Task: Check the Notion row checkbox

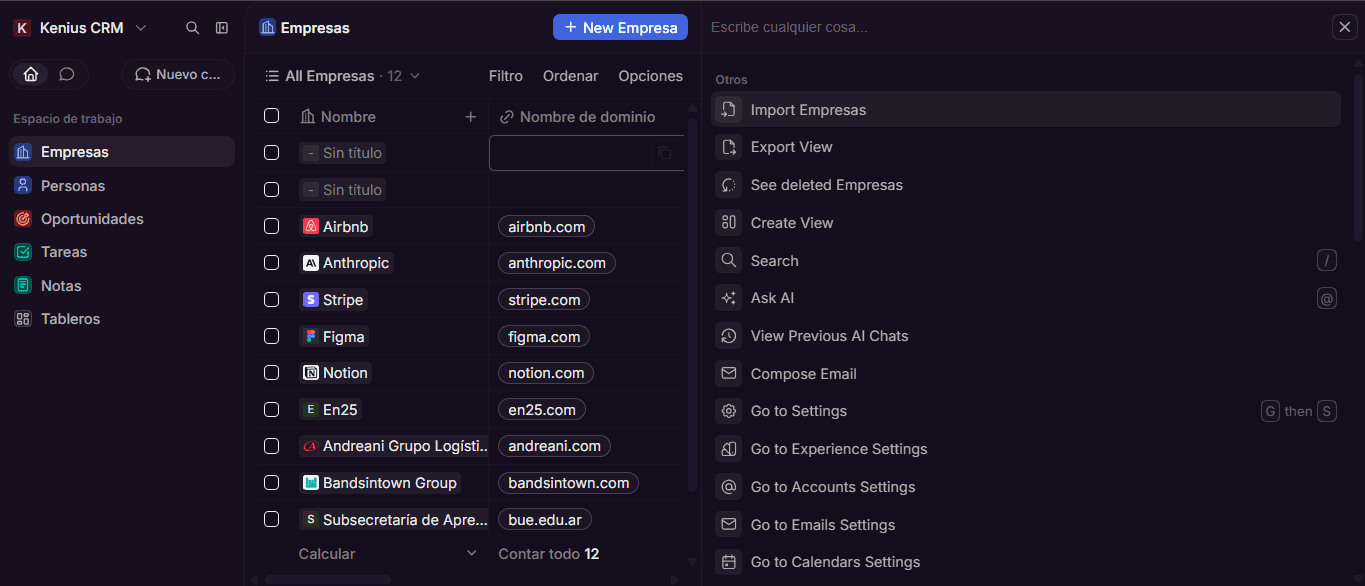Action: (x=271, y=373)
